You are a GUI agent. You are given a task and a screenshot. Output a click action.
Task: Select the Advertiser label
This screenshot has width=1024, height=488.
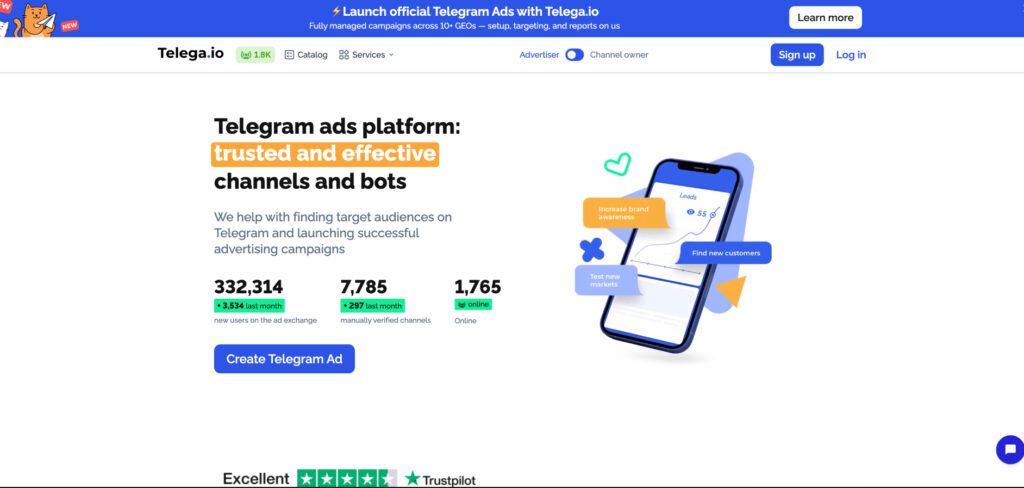pos(539,55)
